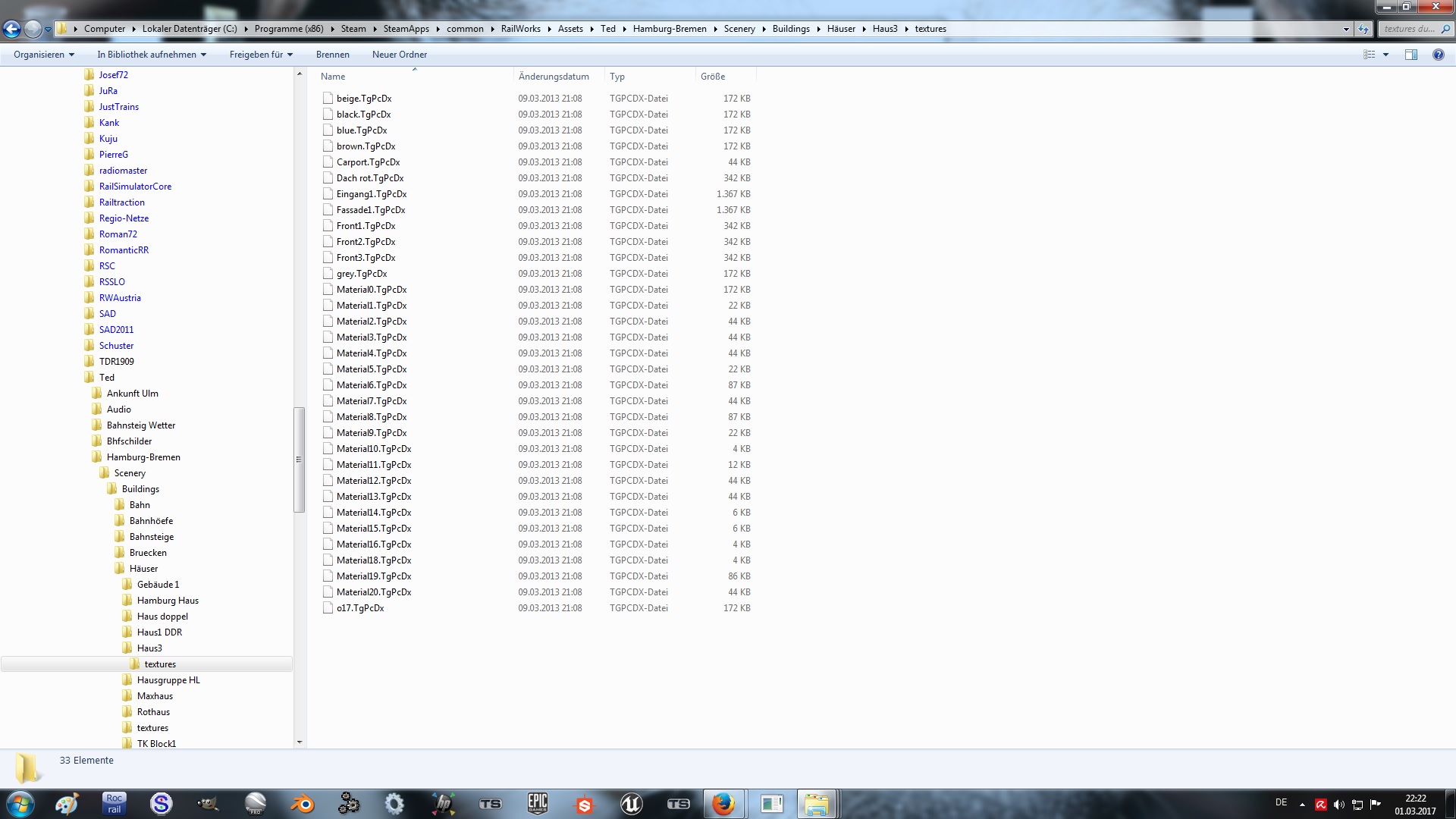Select the file Carport.TgPcDx
The height and width of the screenshot is (819, 1456).
[x=368, y=162]
